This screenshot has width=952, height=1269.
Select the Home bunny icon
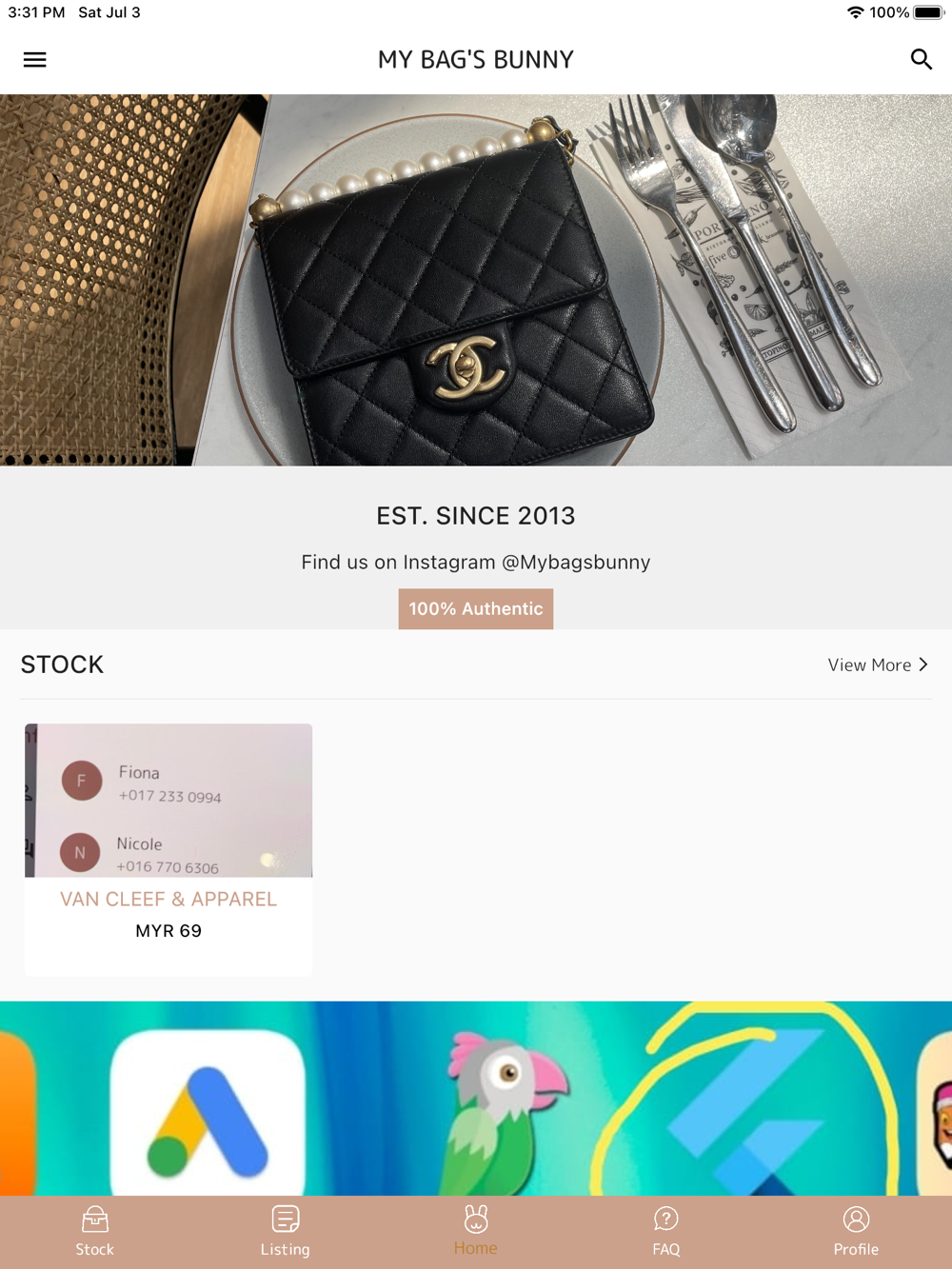coord(476,1219)
